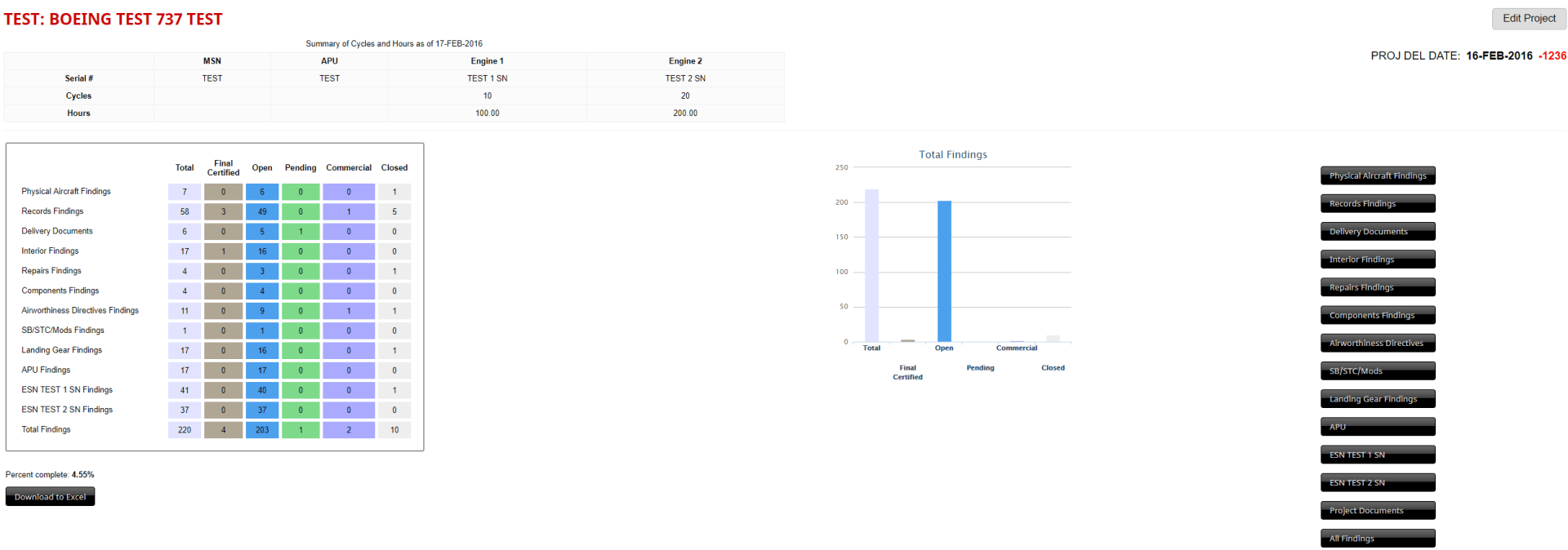Open SB/STC/Mods button on right
1568x550 pixels.
[1378, 370]
